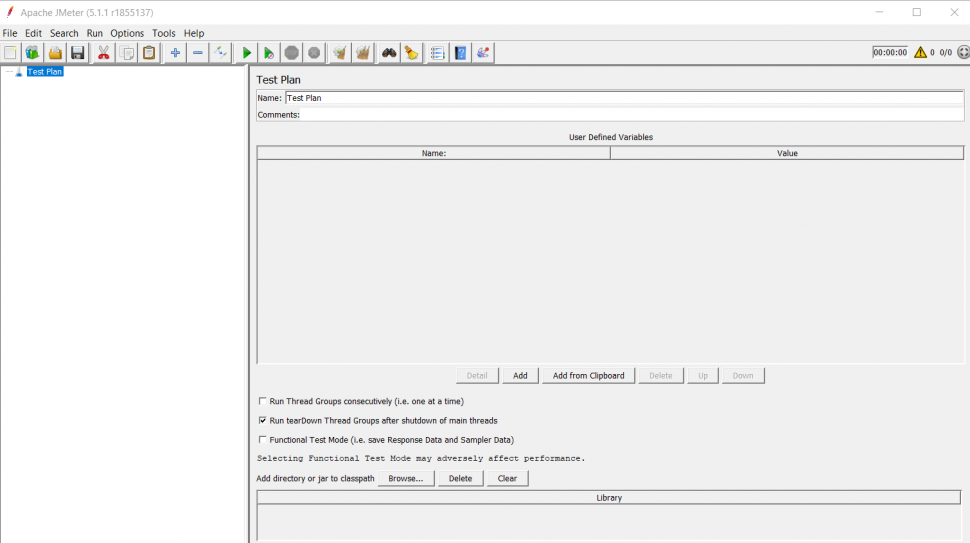Uncheck Run tearDown Thread Groups option
The image size is (970, 543).
(262, 420)
